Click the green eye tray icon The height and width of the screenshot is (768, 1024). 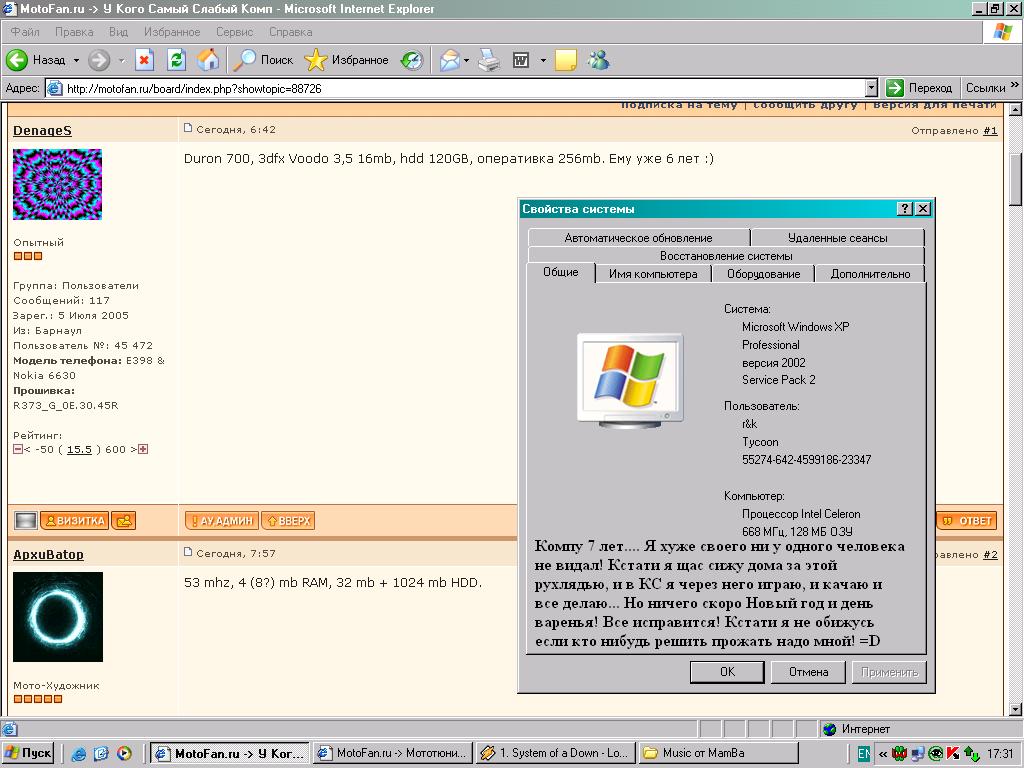click(x=936, y=754)
